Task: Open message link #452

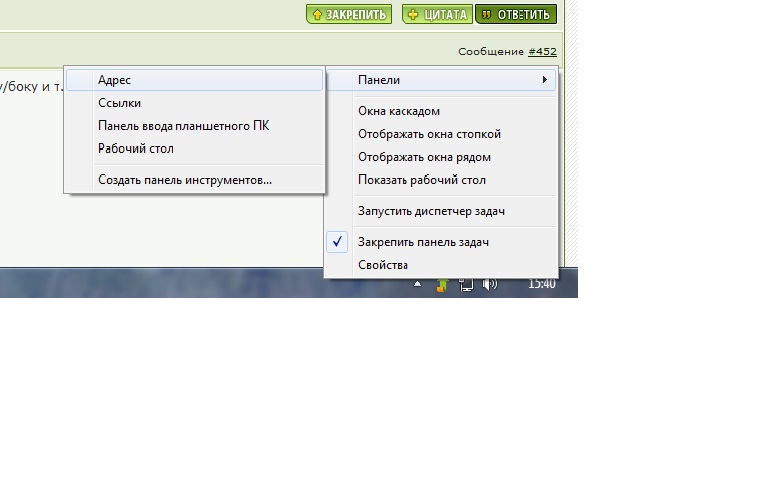Action: coord(542,51)
